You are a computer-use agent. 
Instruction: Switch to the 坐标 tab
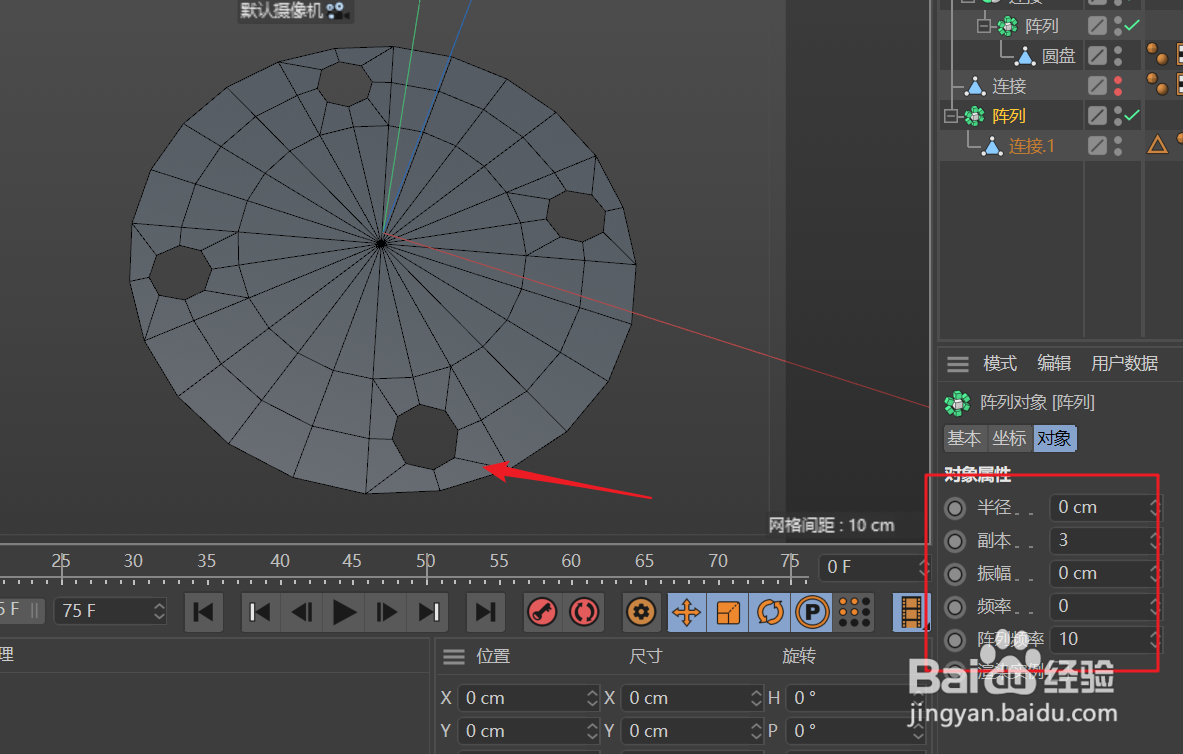pos(1009,439)
